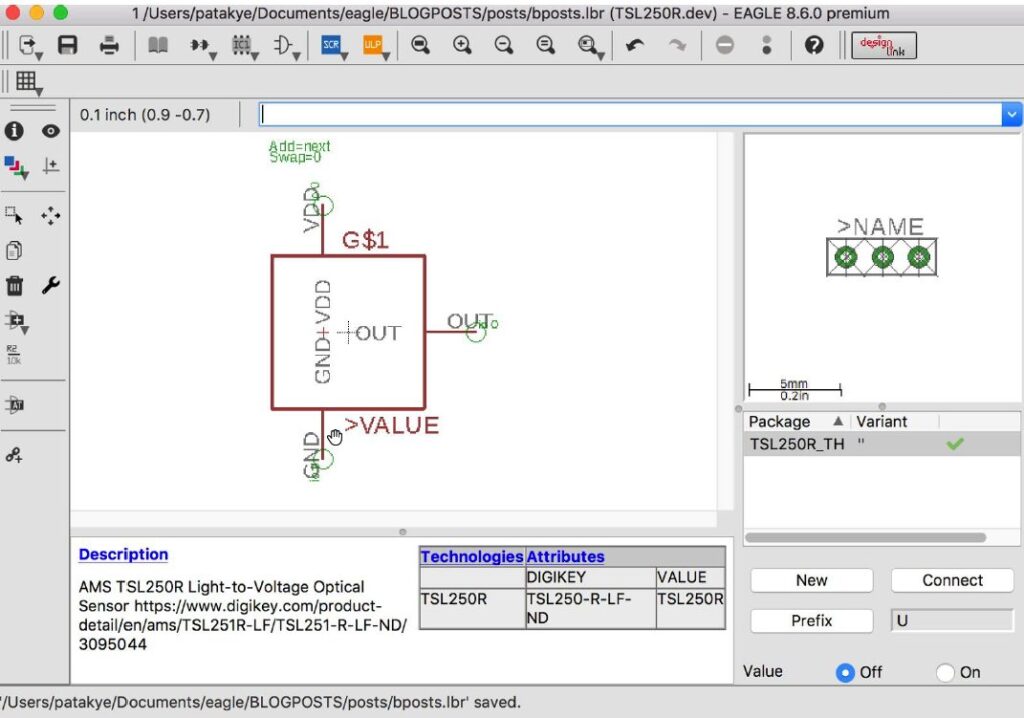Click the Undo arrow icon
Image resolution: width=1024 pixels, height=718 pixels.
(634, 45)
